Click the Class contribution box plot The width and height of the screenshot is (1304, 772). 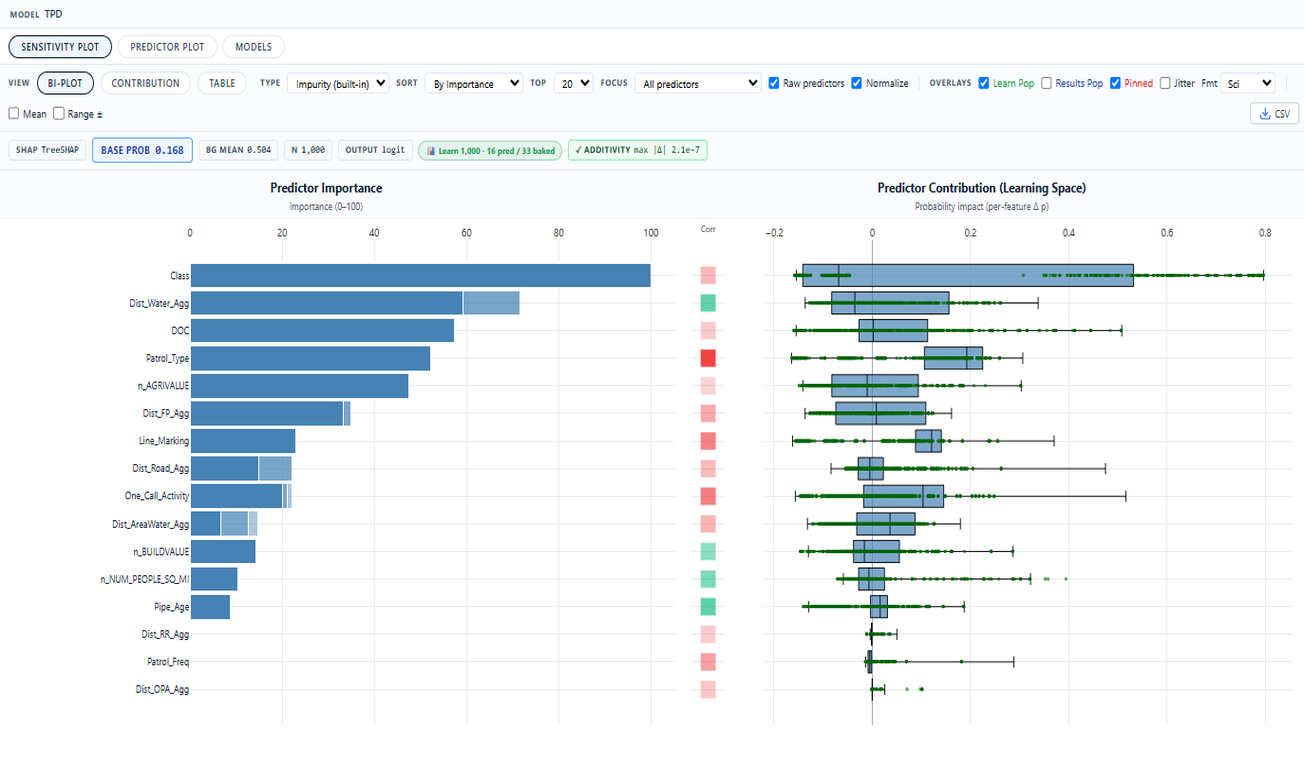(x=967, y=275)
